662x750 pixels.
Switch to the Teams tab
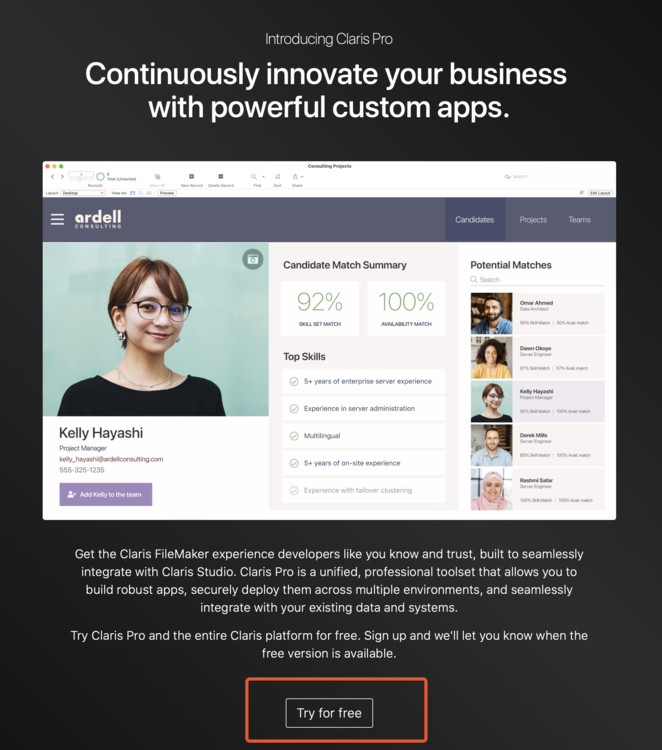point(579,220)
